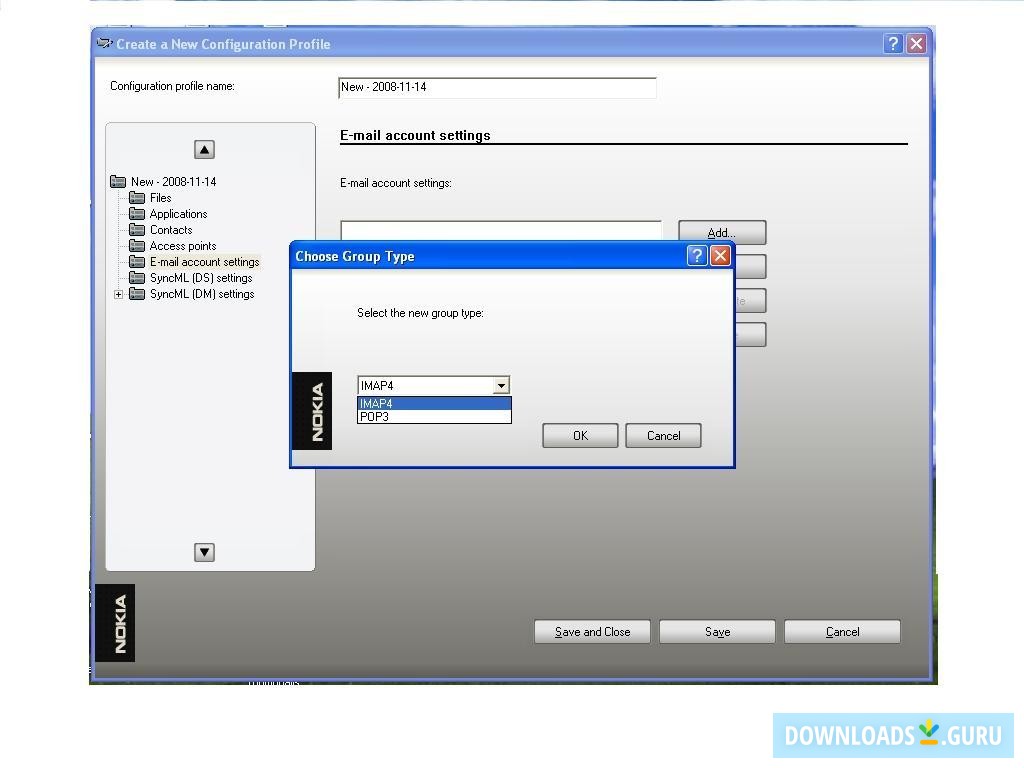The width and height of the screenshot is (1024, 768).
Task: Click the Files folder icon
Action: (138, 197)
